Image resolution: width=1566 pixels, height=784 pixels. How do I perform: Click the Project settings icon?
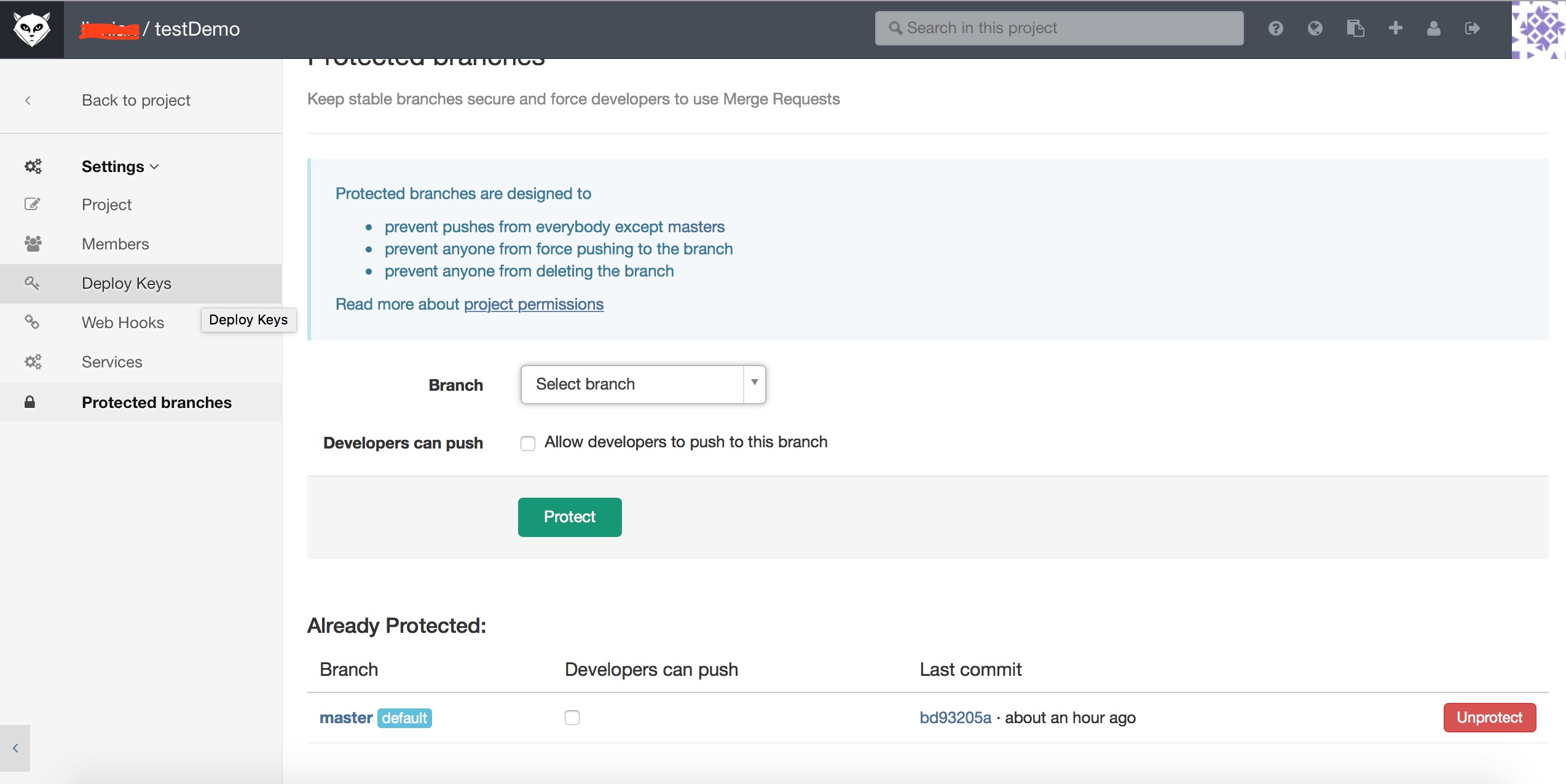pos(34,204)
